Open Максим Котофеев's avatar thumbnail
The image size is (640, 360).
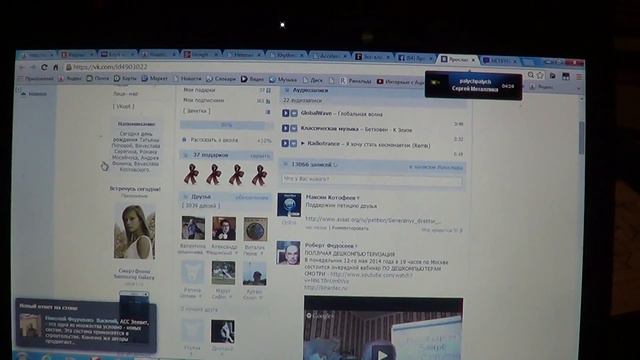pos(289,205)
